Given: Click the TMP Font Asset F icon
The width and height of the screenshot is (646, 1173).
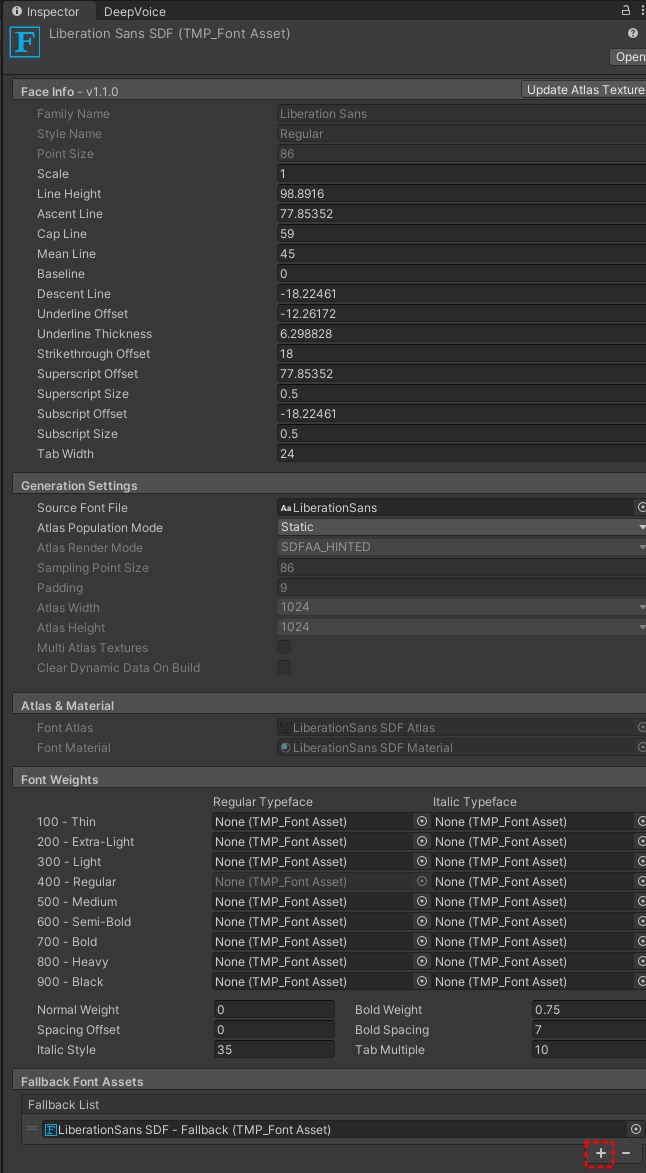Looking at the screenshot, I should [x=24, y=42].
